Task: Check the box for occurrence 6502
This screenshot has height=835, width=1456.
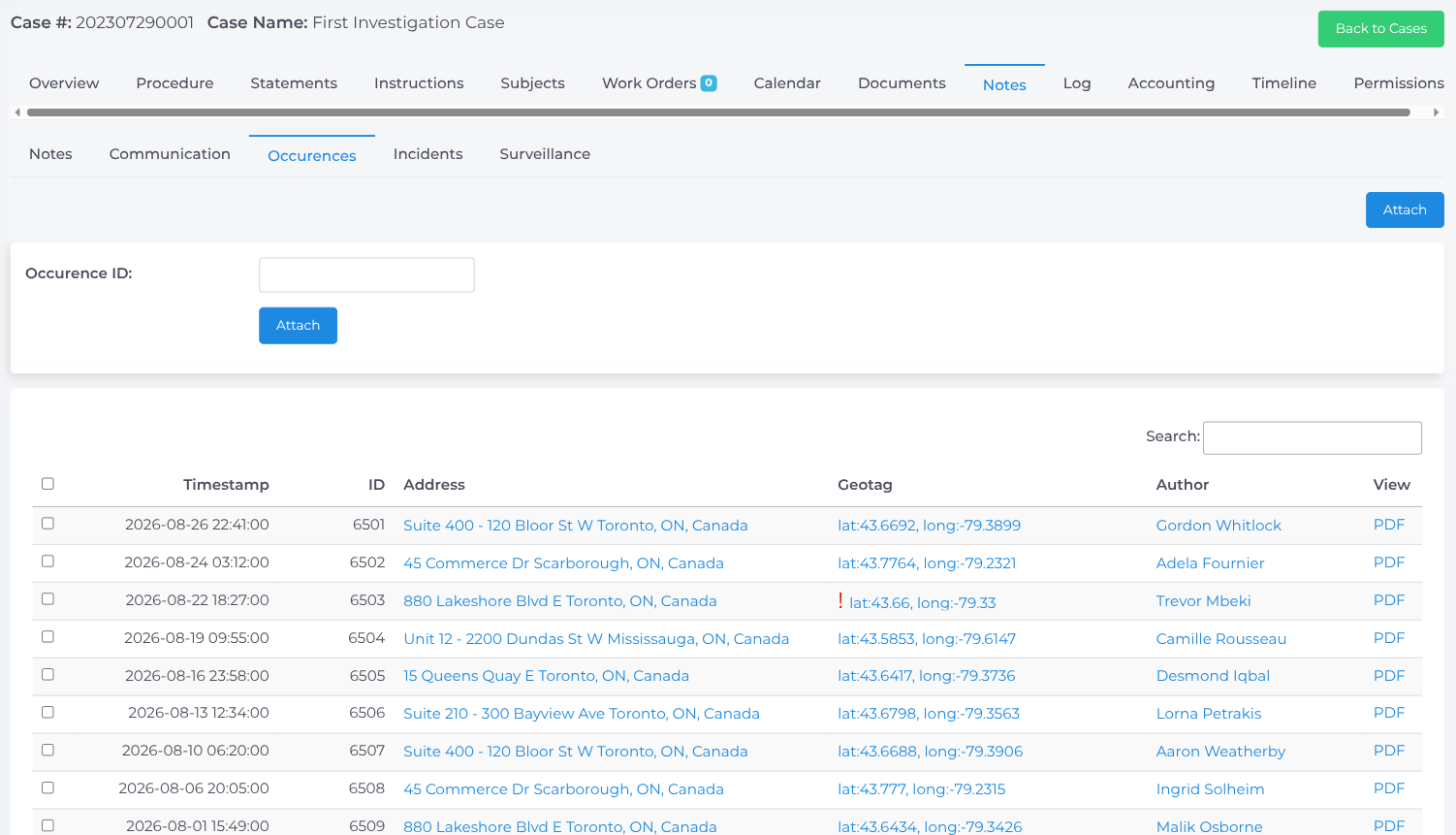Action: [47, 562]
